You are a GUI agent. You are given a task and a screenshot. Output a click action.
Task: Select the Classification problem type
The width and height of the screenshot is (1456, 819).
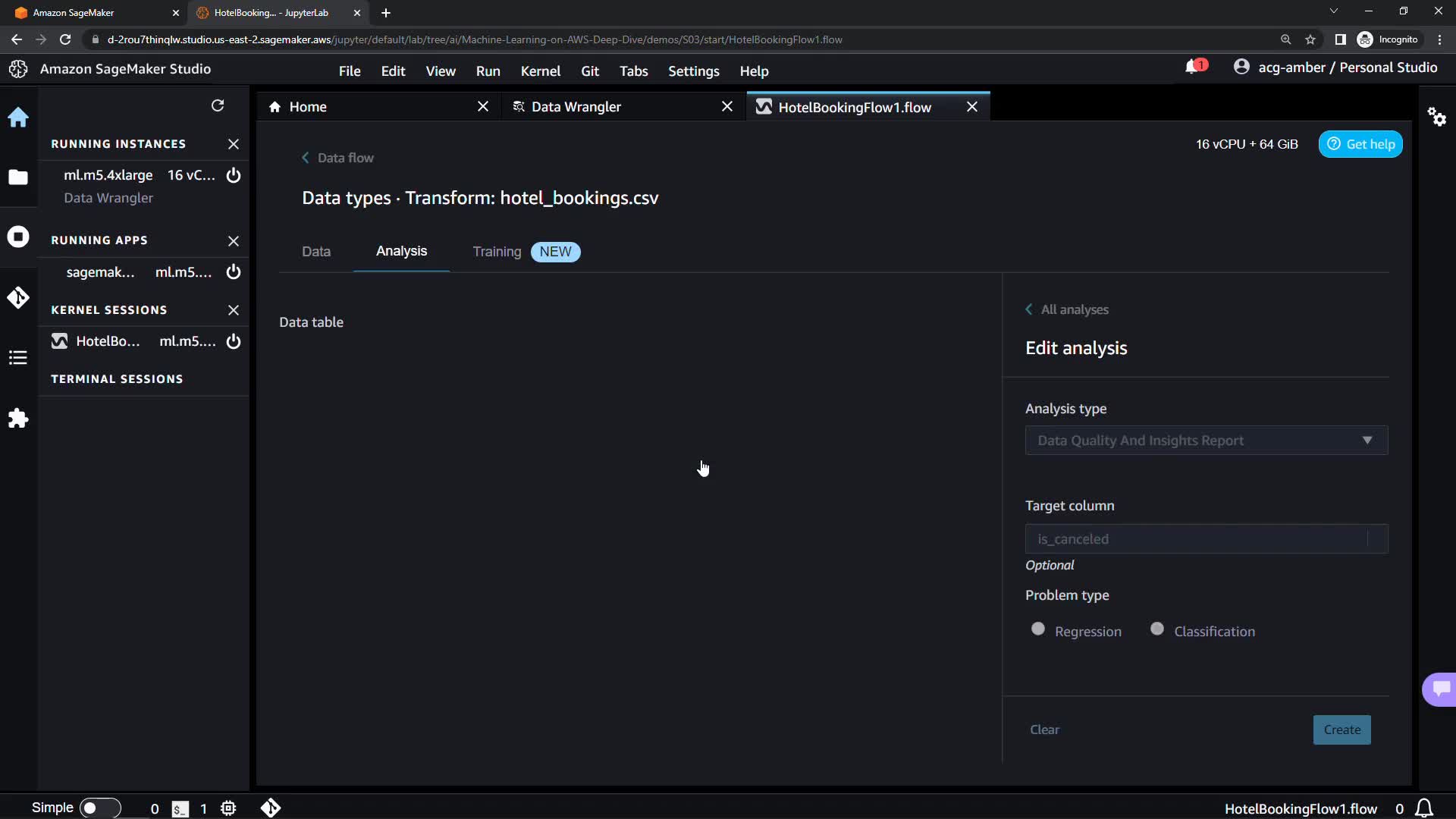click(x=1157, y=629)
